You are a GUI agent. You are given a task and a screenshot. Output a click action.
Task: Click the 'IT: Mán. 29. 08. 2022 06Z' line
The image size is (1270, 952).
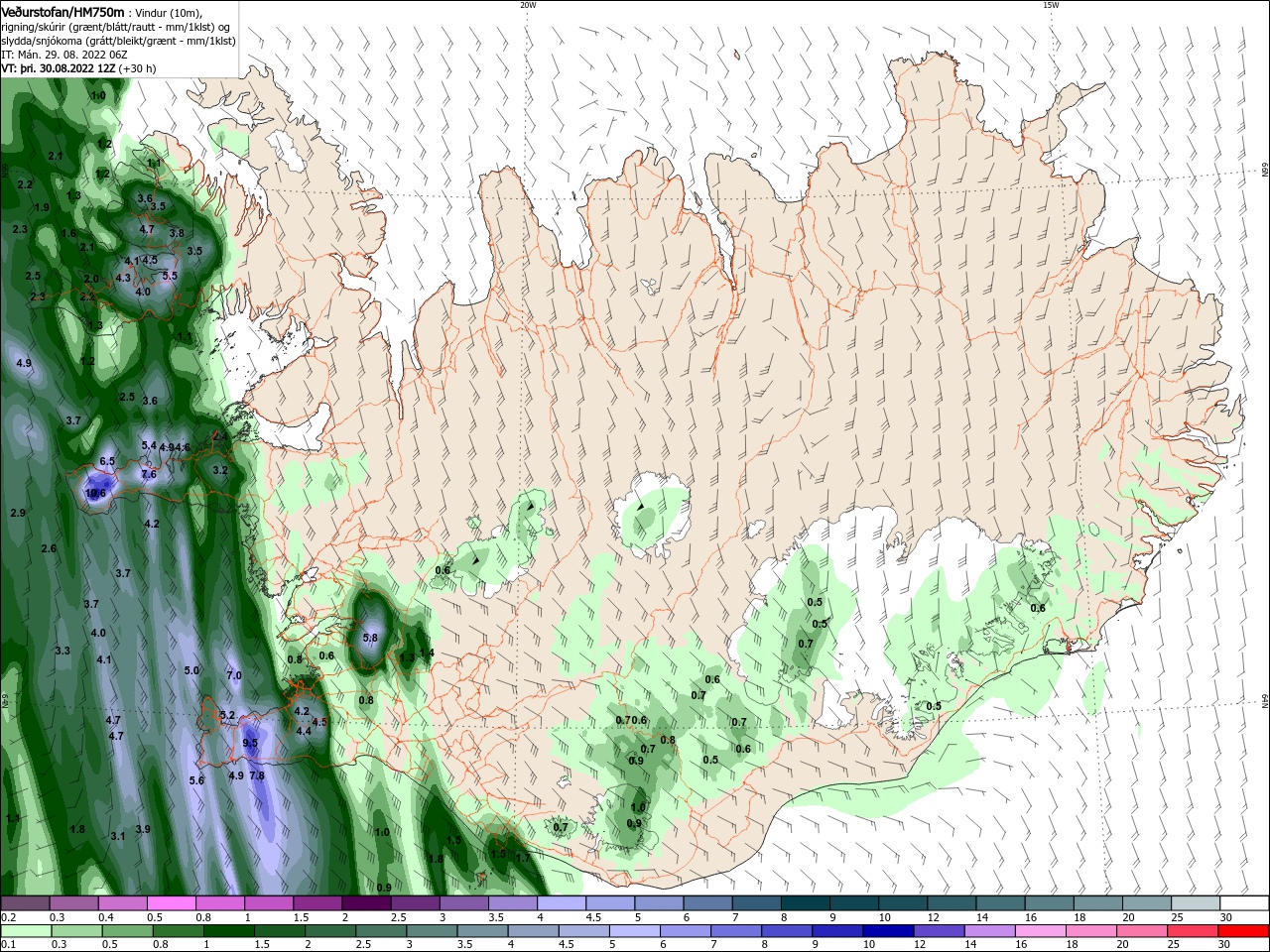tap(64, 56)
